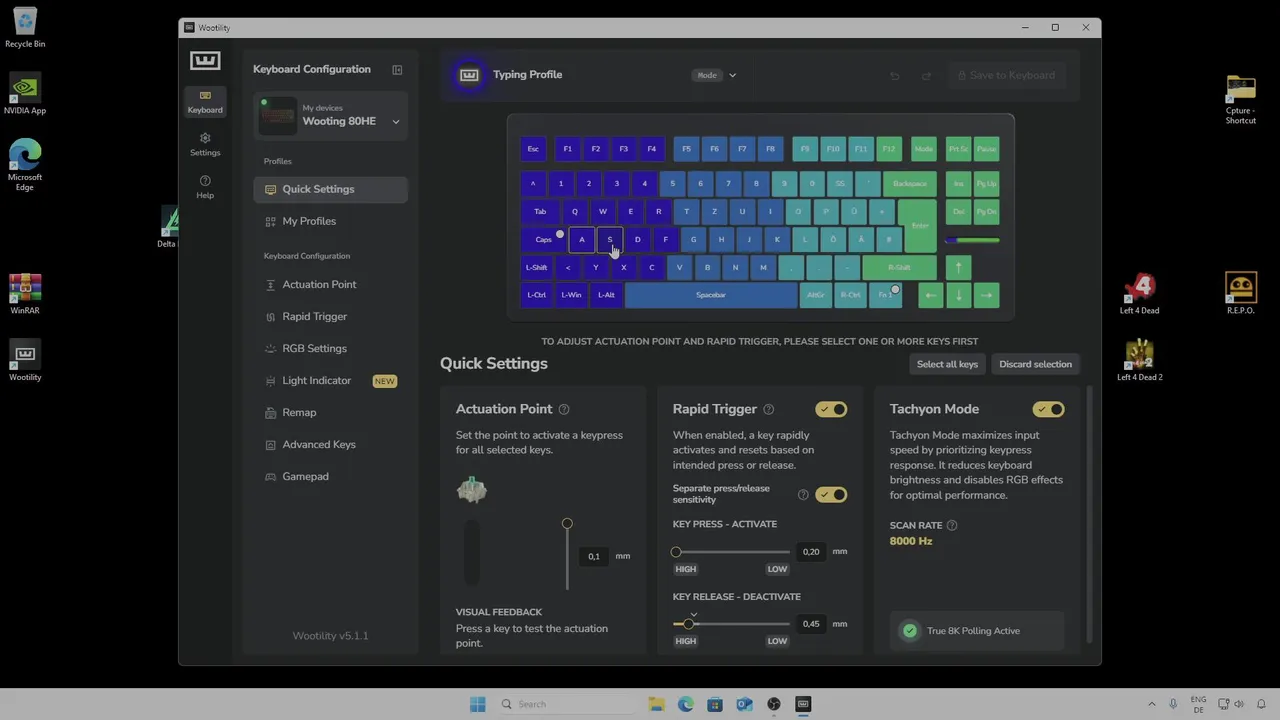The width and height of the screenshot is (1280, 720).
Task: Click the Scan Rate help icon
Action: [x=952, y=525]
